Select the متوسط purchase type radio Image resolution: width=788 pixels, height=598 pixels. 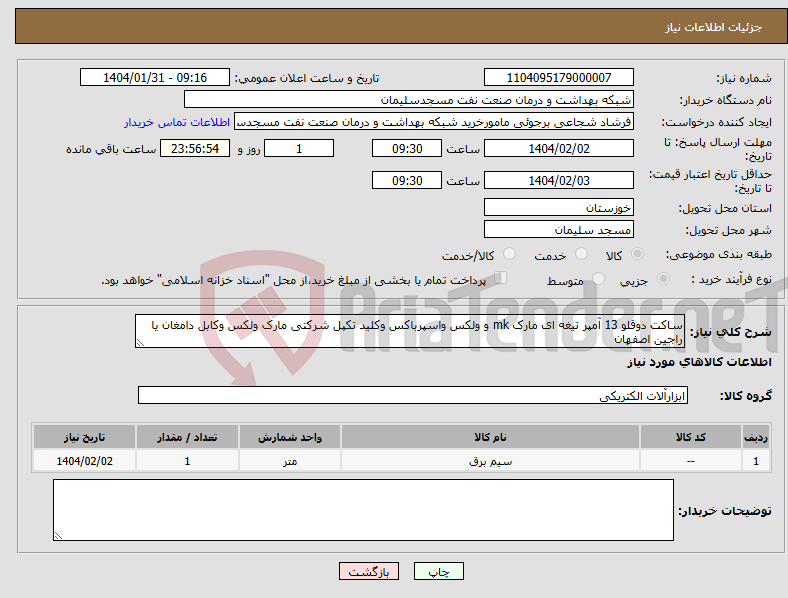(x=598, y=278)
